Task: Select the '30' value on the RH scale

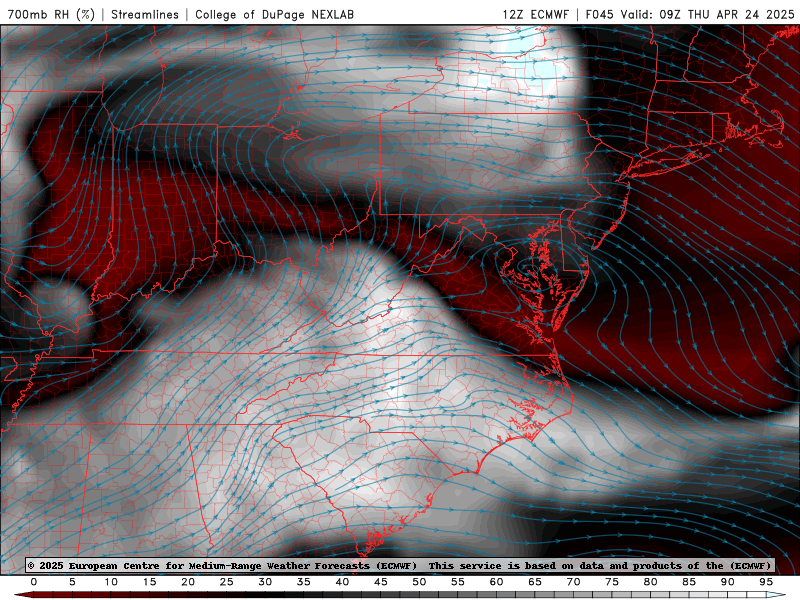Action: click(x=265, y=582)
